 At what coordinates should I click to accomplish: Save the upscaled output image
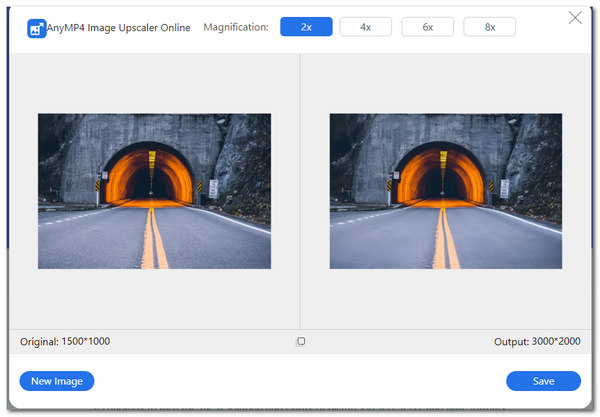coord(543,381)
